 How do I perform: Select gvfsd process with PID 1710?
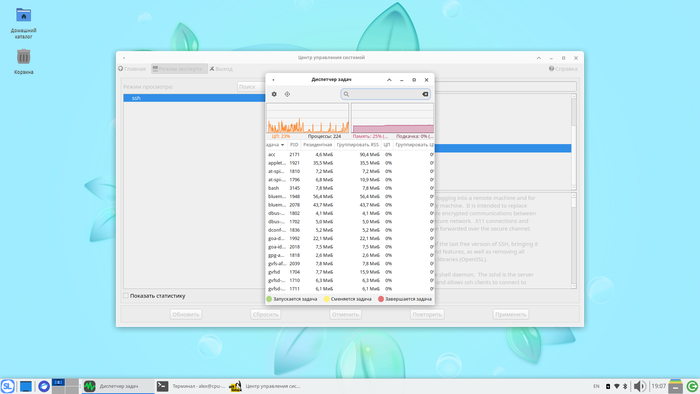click(x=350, y=280)
